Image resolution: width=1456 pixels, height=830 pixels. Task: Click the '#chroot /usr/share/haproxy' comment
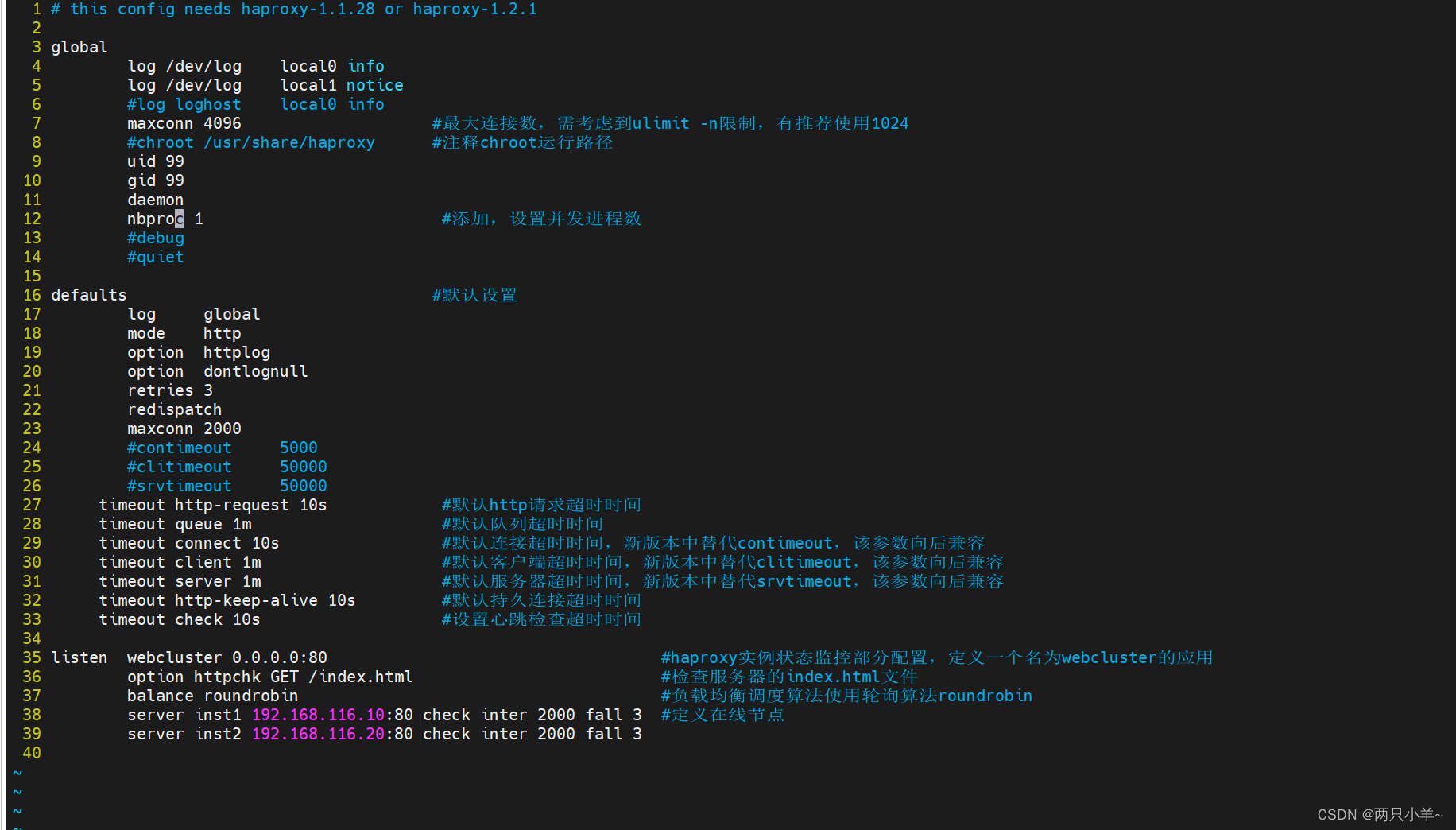[251, 142]
